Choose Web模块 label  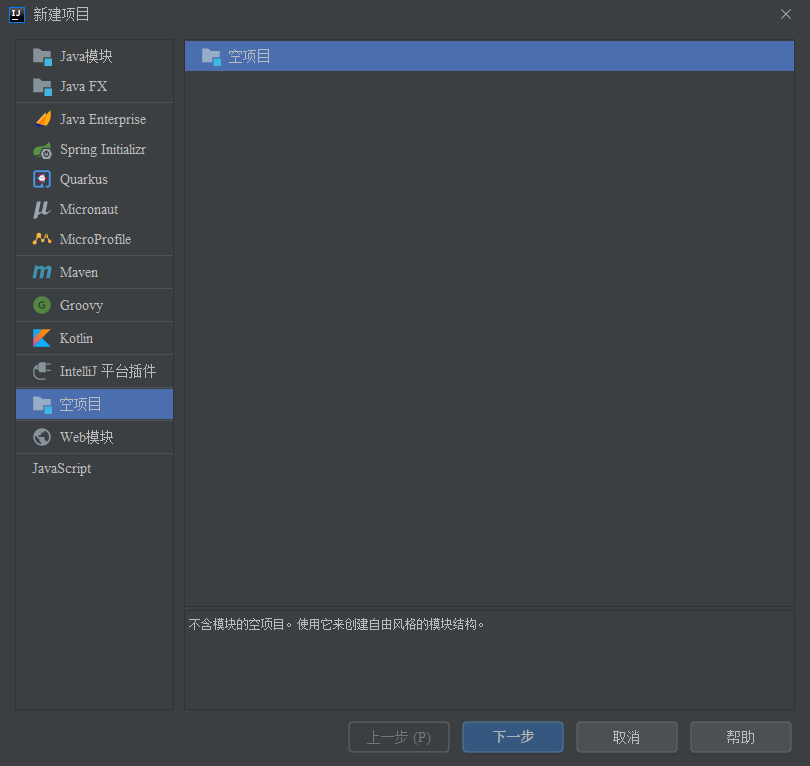pos(86,437)
